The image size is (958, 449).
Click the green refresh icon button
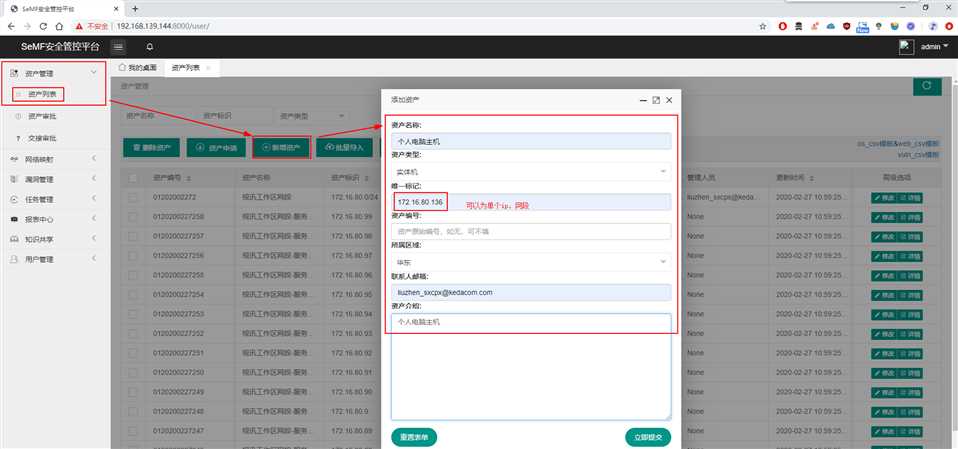click(x=926, y=87)
